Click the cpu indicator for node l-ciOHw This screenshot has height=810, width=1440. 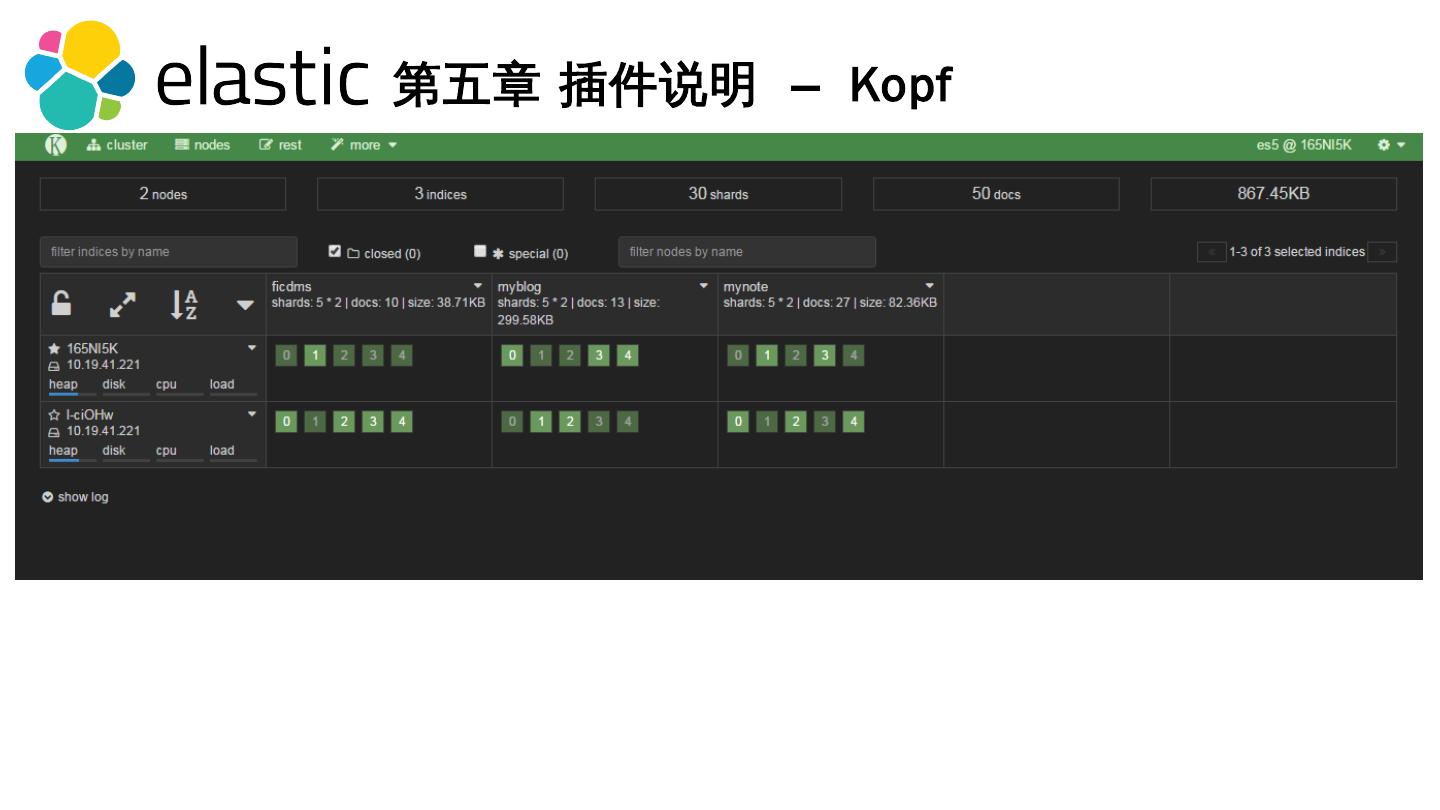coord(179,453)
